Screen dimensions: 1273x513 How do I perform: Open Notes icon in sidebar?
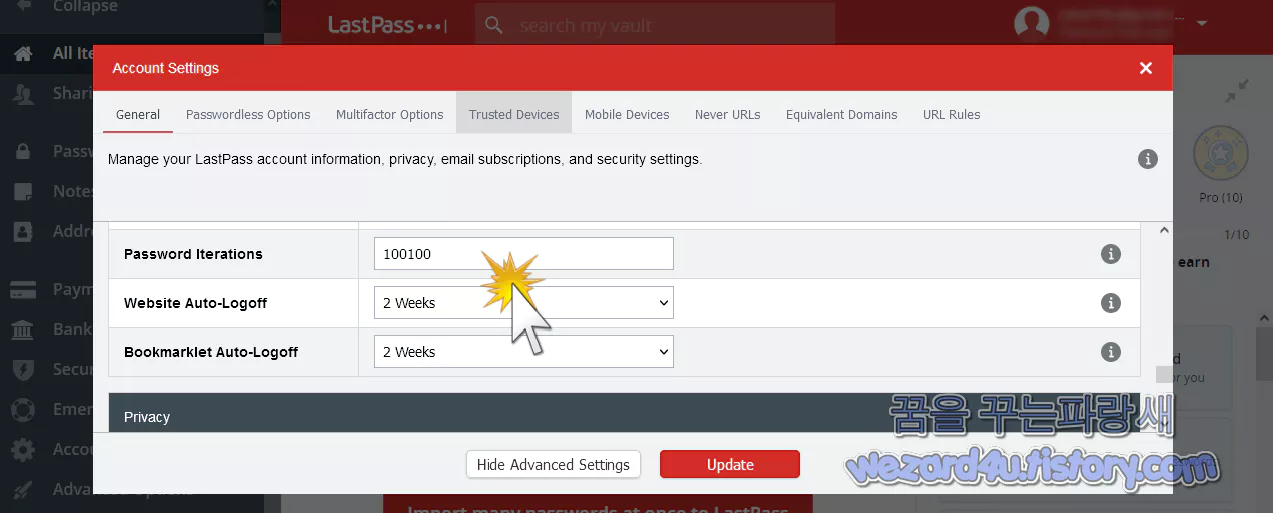[x=23, y=191]
